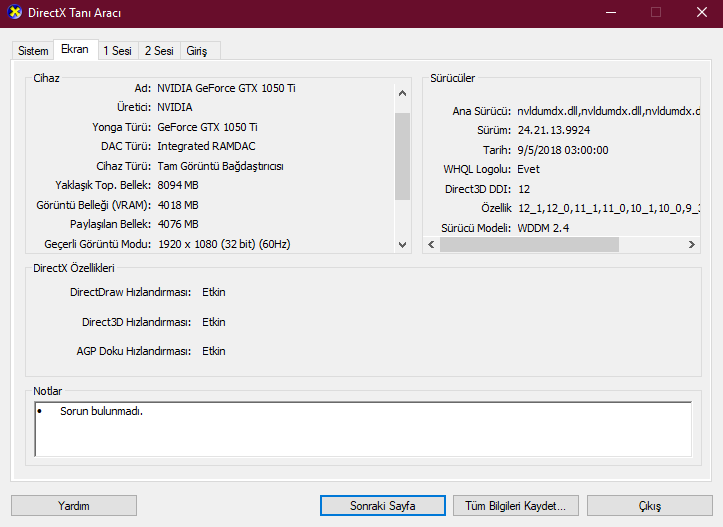Click the Direct3D DDI value 12
Image resolution: width=723 pixels, height=527 pixels.
pos(524,189)
